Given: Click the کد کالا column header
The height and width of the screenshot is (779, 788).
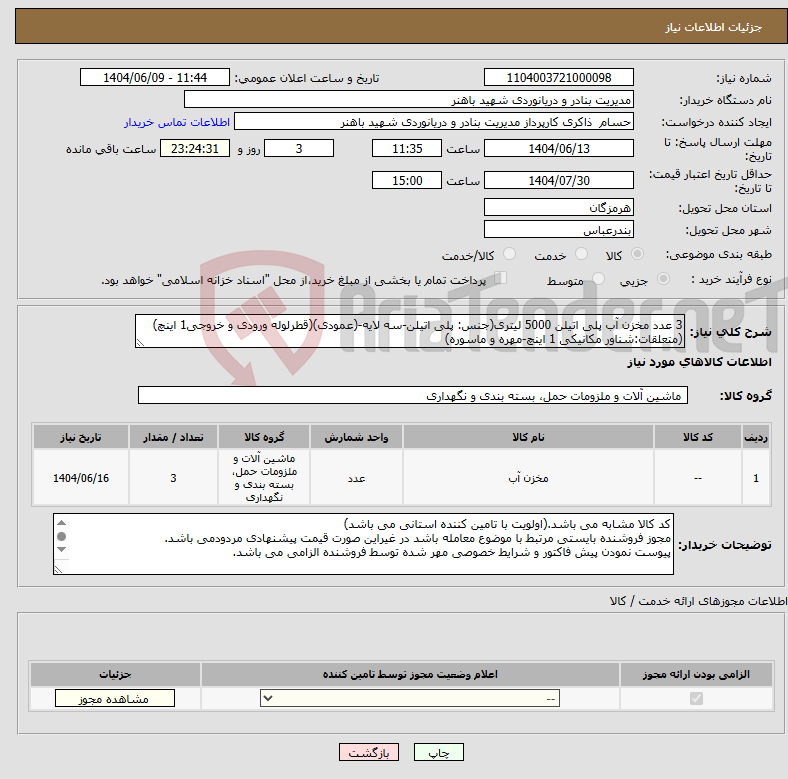Looking at the screenshot, I should [x=698, y=437].
